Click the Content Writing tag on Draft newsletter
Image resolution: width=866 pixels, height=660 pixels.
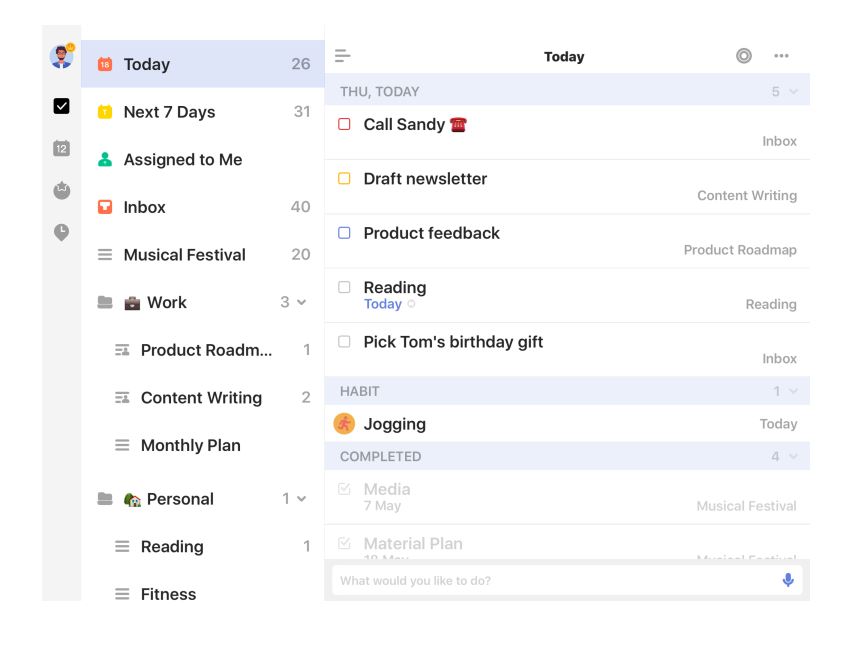point(747,196)
